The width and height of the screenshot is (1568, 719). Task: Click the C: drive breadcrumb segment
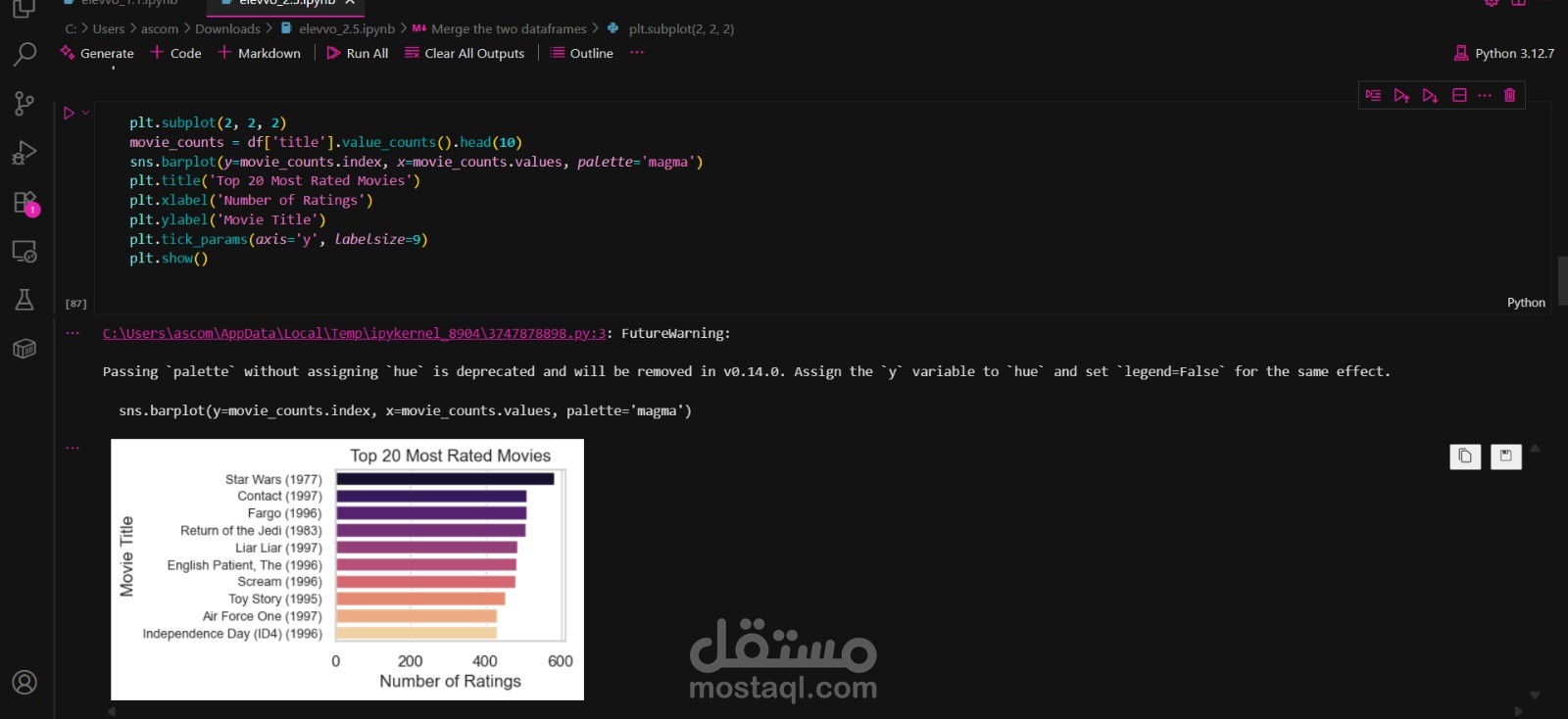tap(71, 28)
